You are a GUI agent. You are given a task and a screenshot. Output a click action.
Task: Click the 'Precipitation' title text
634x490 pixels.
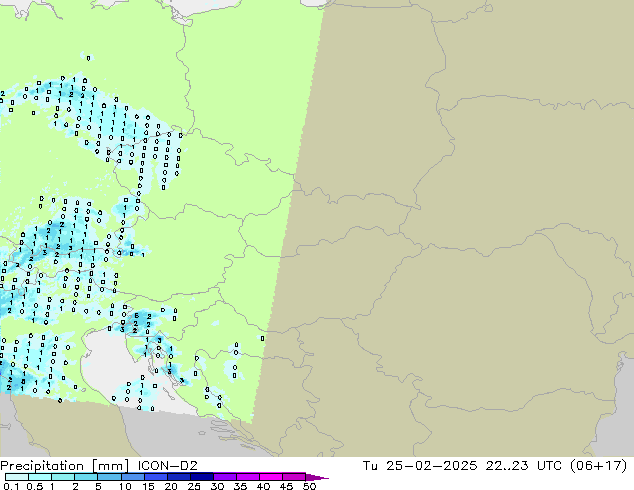point(42,466)
